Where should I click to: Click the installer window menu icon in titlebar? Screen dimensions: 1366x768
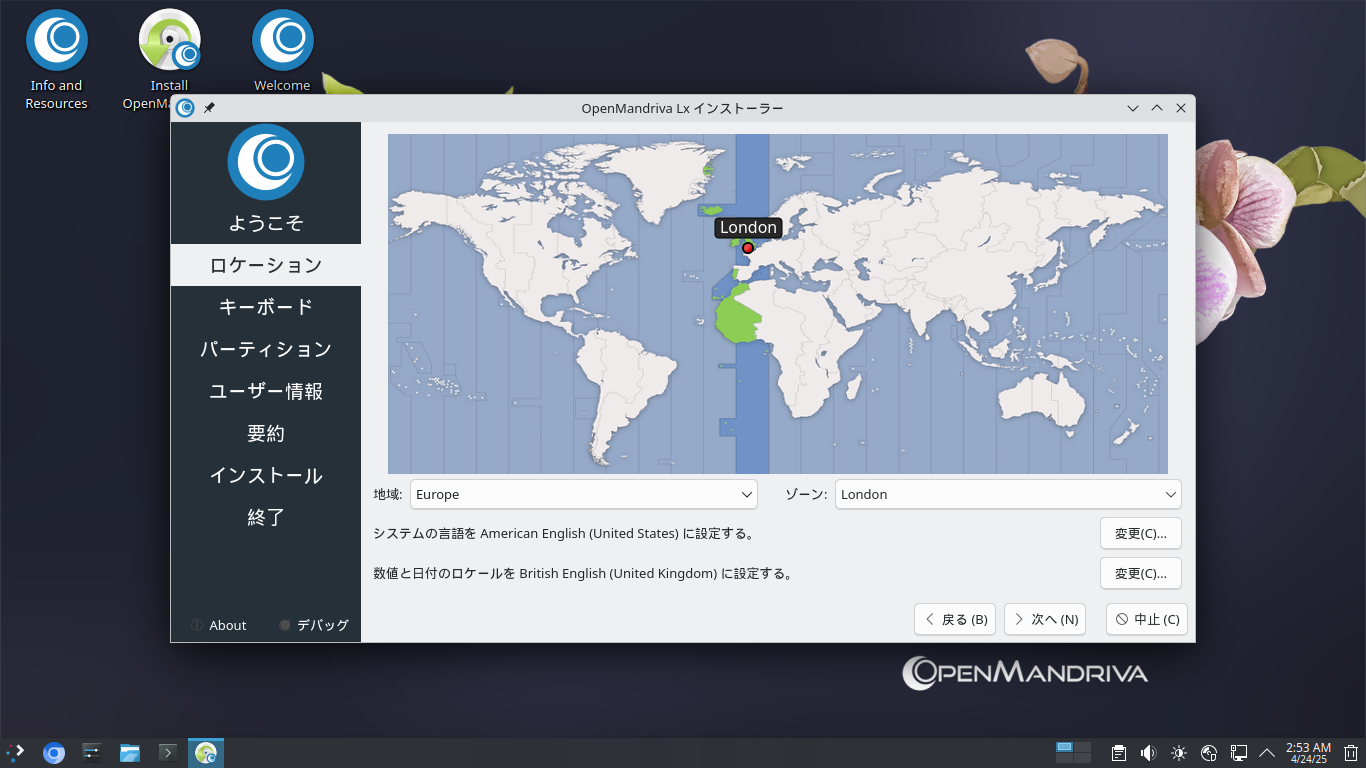point(185,108)
